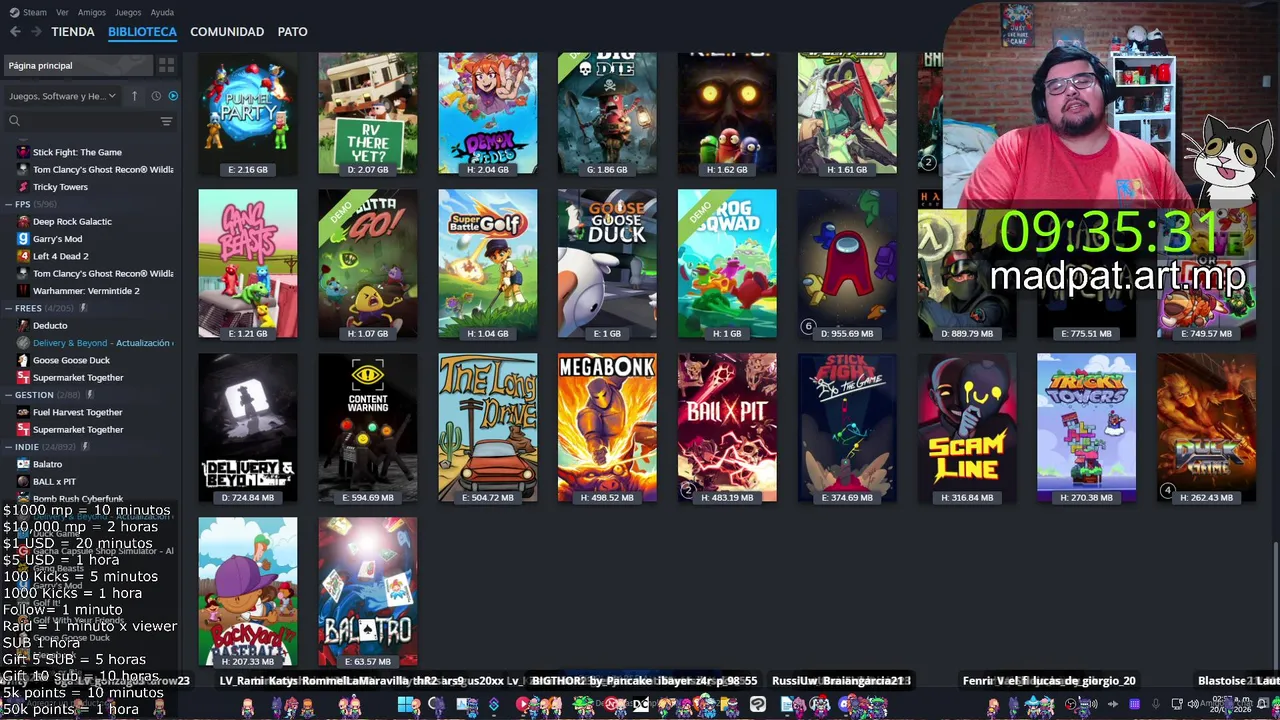
Task: Open the Content Warning cover
Action: tap(368, 428)
